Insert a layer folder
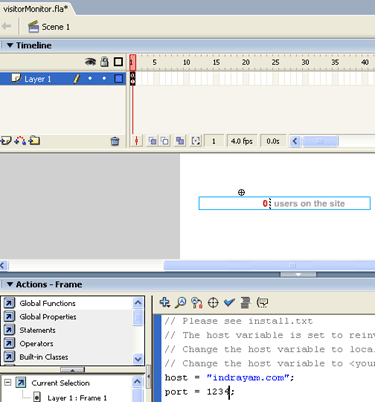 click(x=34, y=141)
